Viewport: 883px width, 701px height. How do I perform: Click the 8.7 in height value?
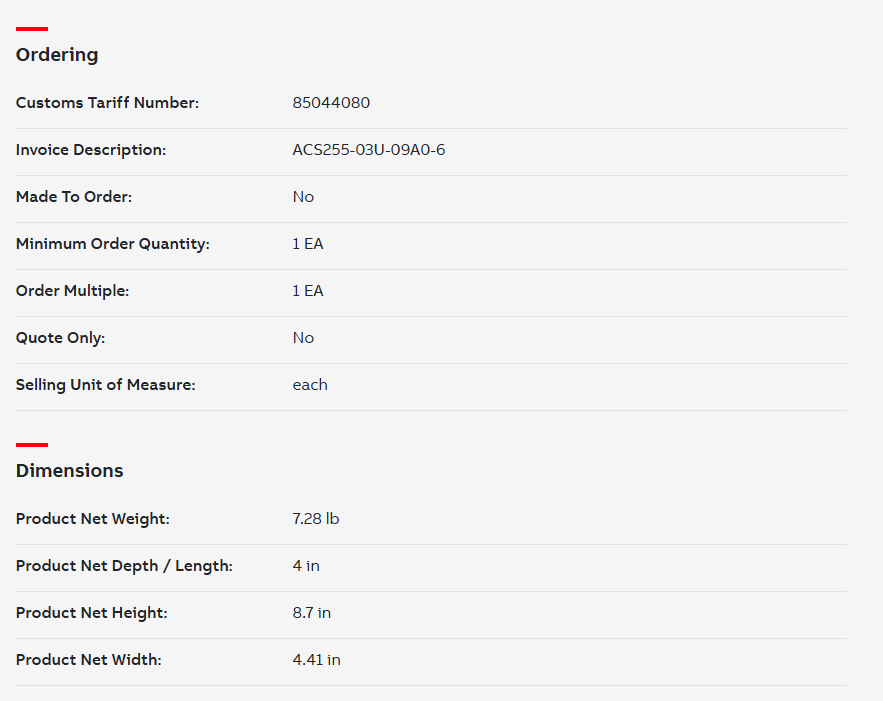click(311, 613)
